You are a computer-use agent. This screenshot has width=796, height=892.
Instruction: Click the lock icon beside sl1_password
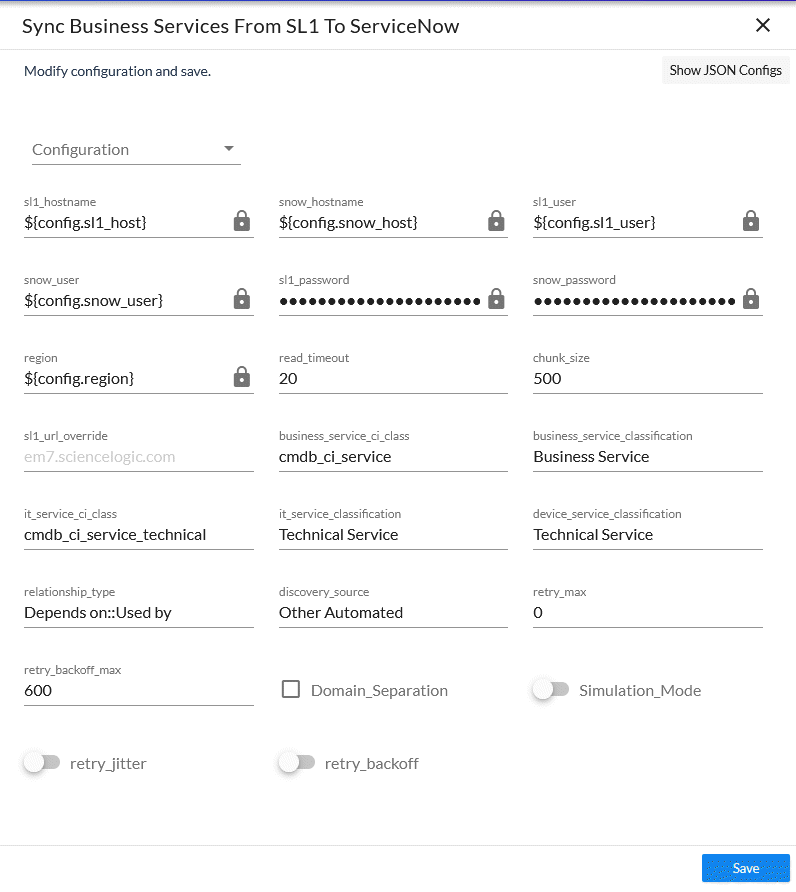[x=496, y=300]
